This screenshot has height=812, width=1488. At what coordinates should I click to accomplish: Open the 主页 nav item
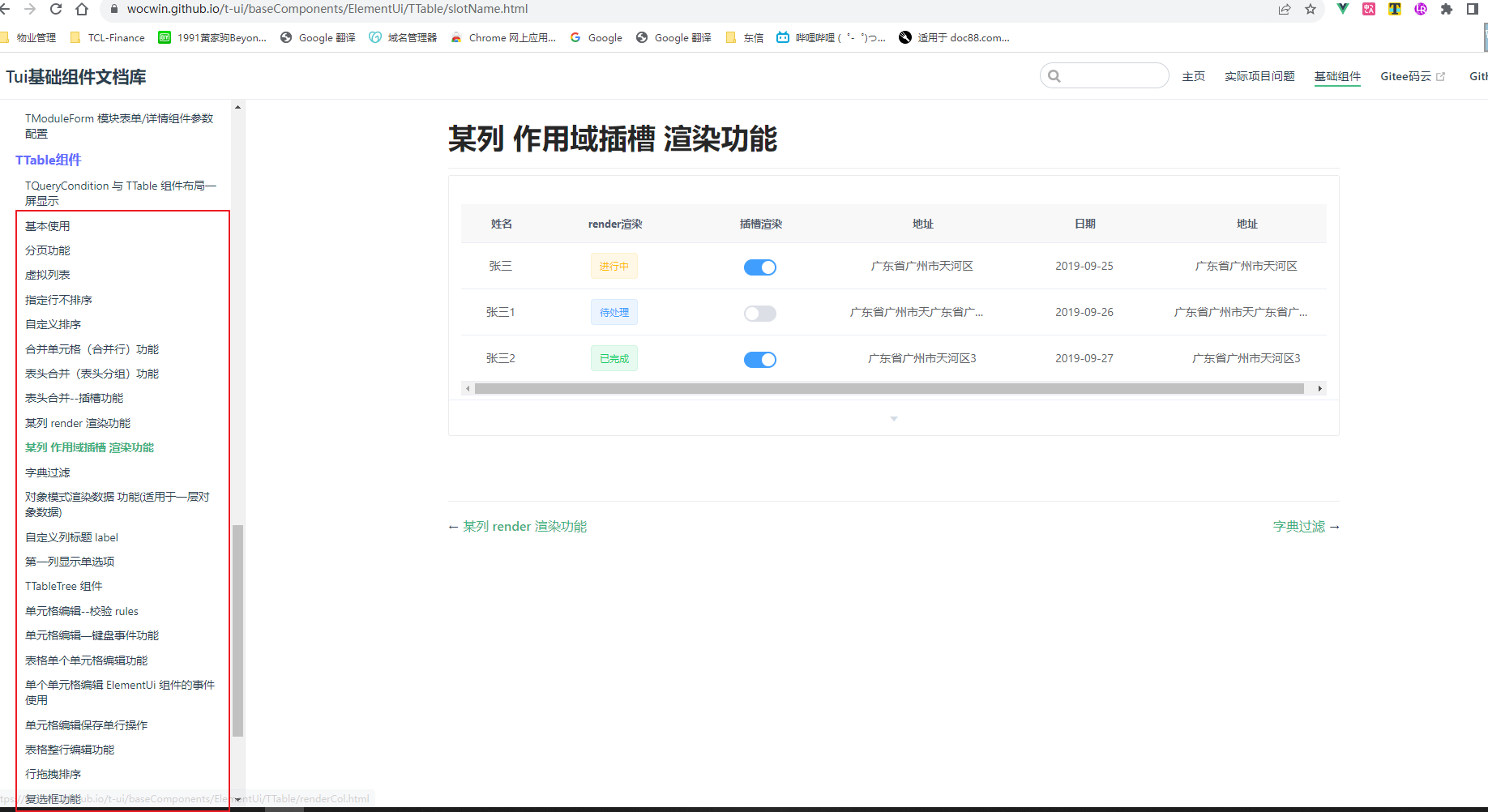(x=1193, y=76)
